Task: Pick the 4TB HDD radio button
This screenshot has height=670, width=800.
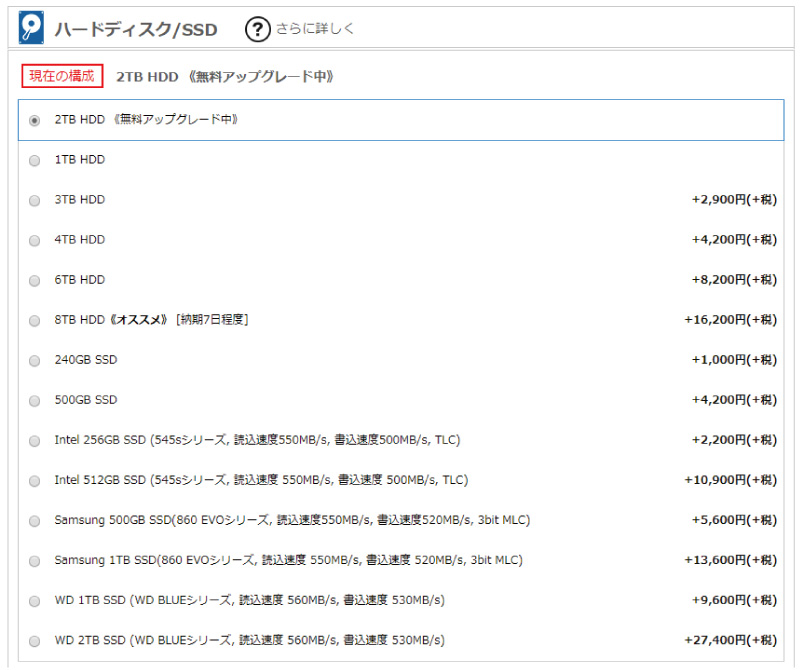Action: pos(34,240)
